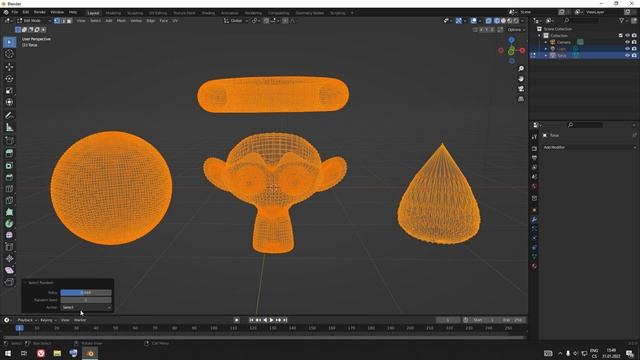The image size is (640, 360).
Task: Select the Spin tool
Action: pos(9,224)
